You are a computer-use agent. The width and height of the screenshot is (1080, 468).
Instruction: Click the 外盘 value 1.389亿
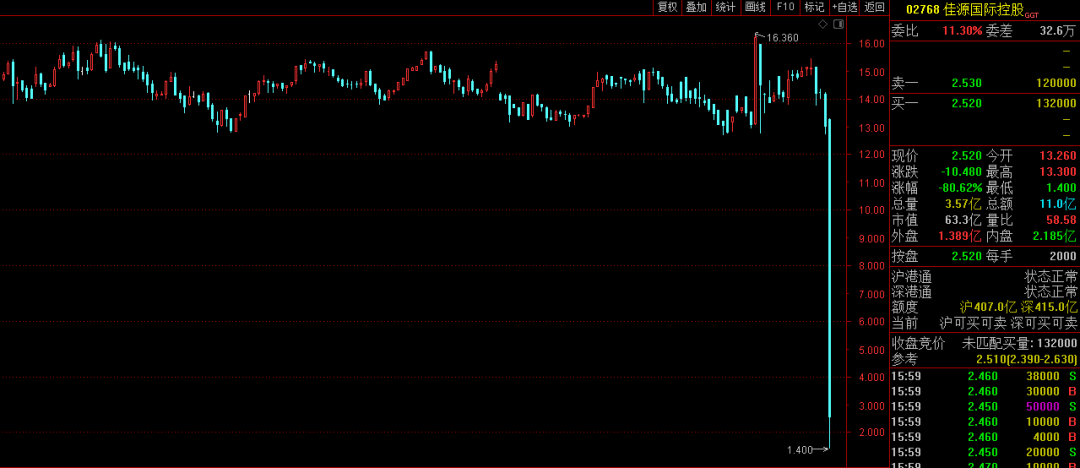tap(960, 236)
